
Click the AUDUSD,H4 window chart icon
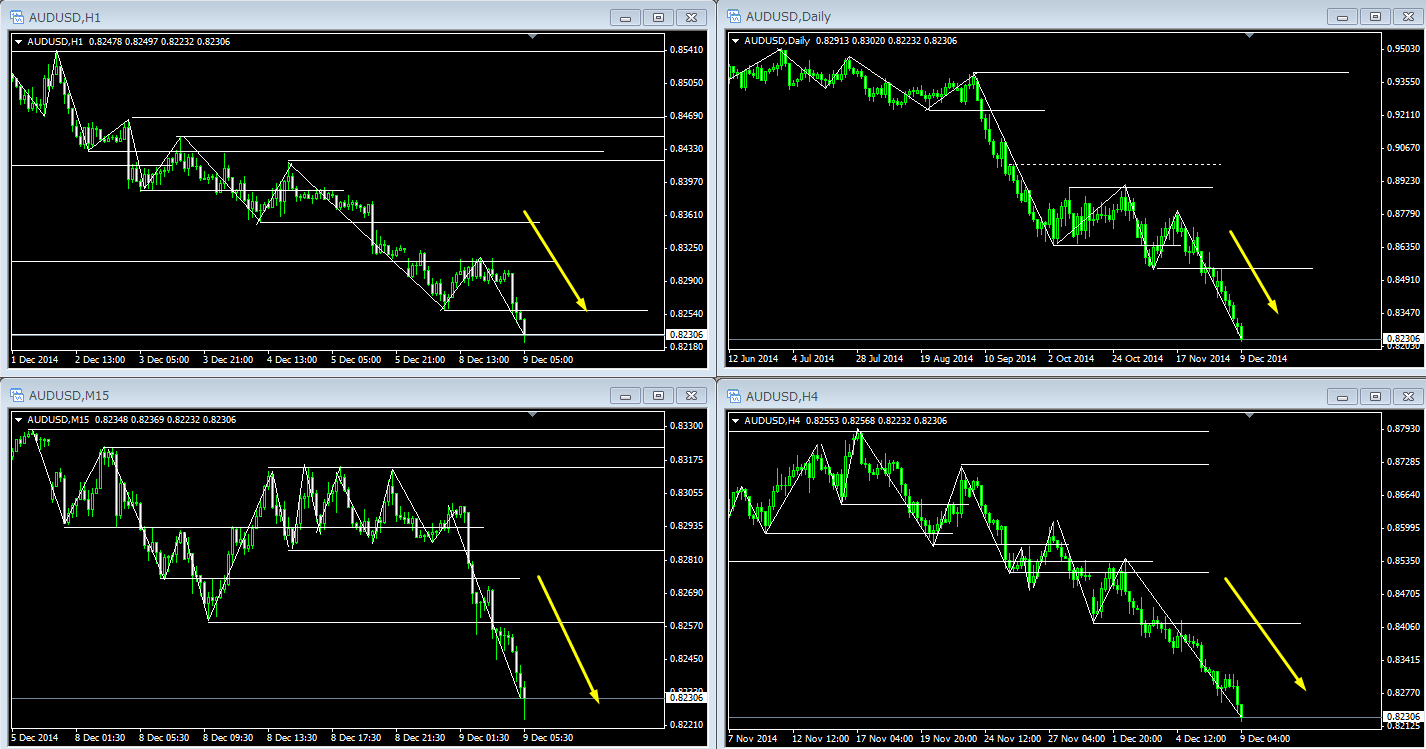733,396
